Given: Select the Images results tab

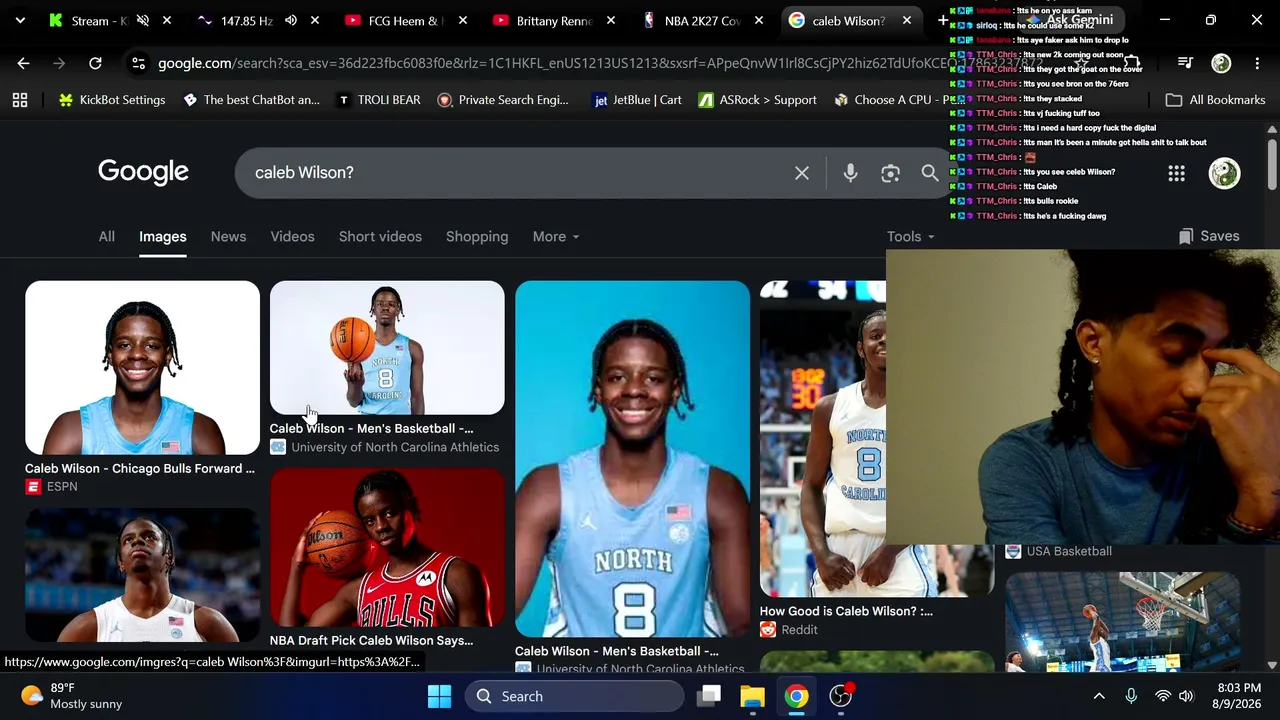Looking at the screenshot, I should (162, 237).
